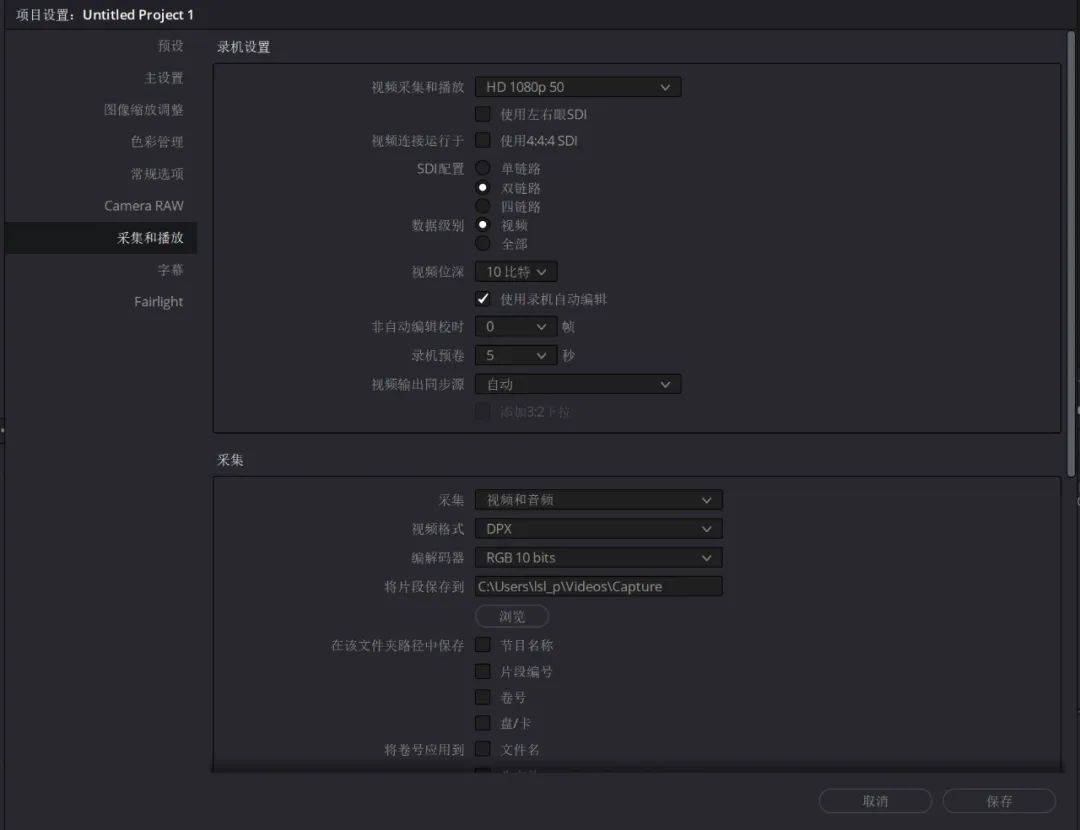Disable the 使用录机自动编辑 checkbox

pyautogui.click(x=484, y=298)
